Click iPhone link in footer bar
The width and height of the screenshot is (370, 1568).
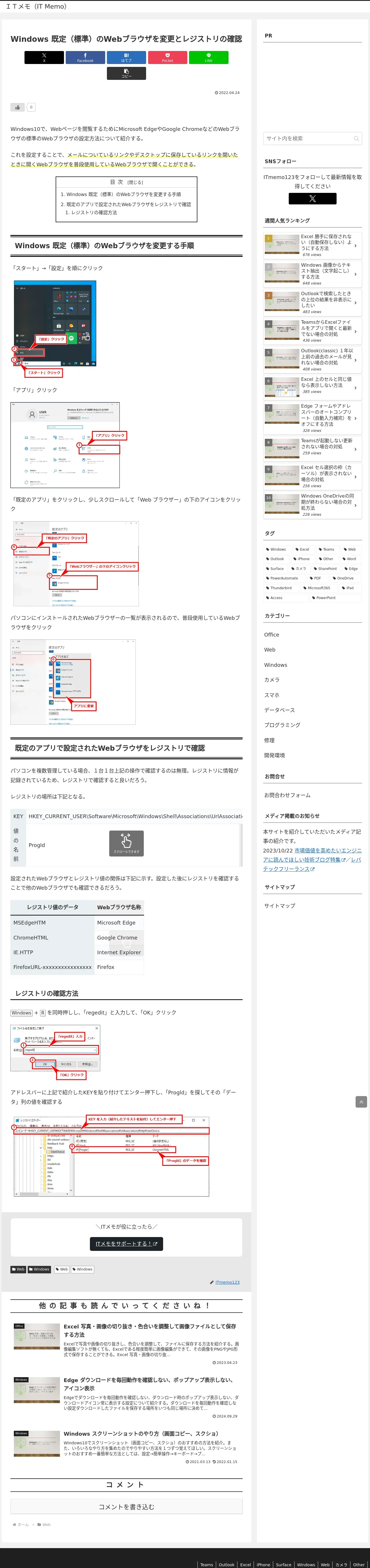[x=263, y=1564]
